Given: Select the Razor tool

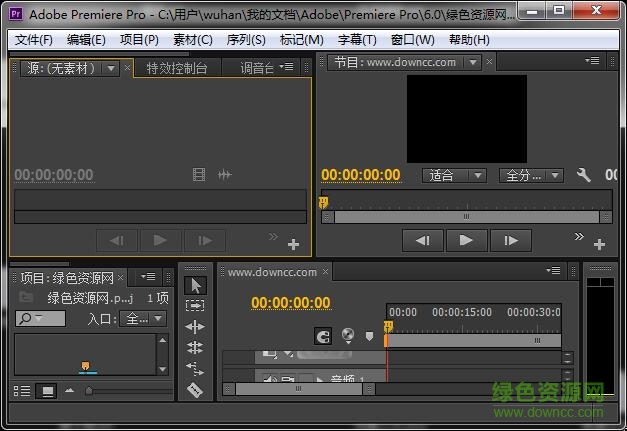Looking at the screenshot, I should 195,390.
